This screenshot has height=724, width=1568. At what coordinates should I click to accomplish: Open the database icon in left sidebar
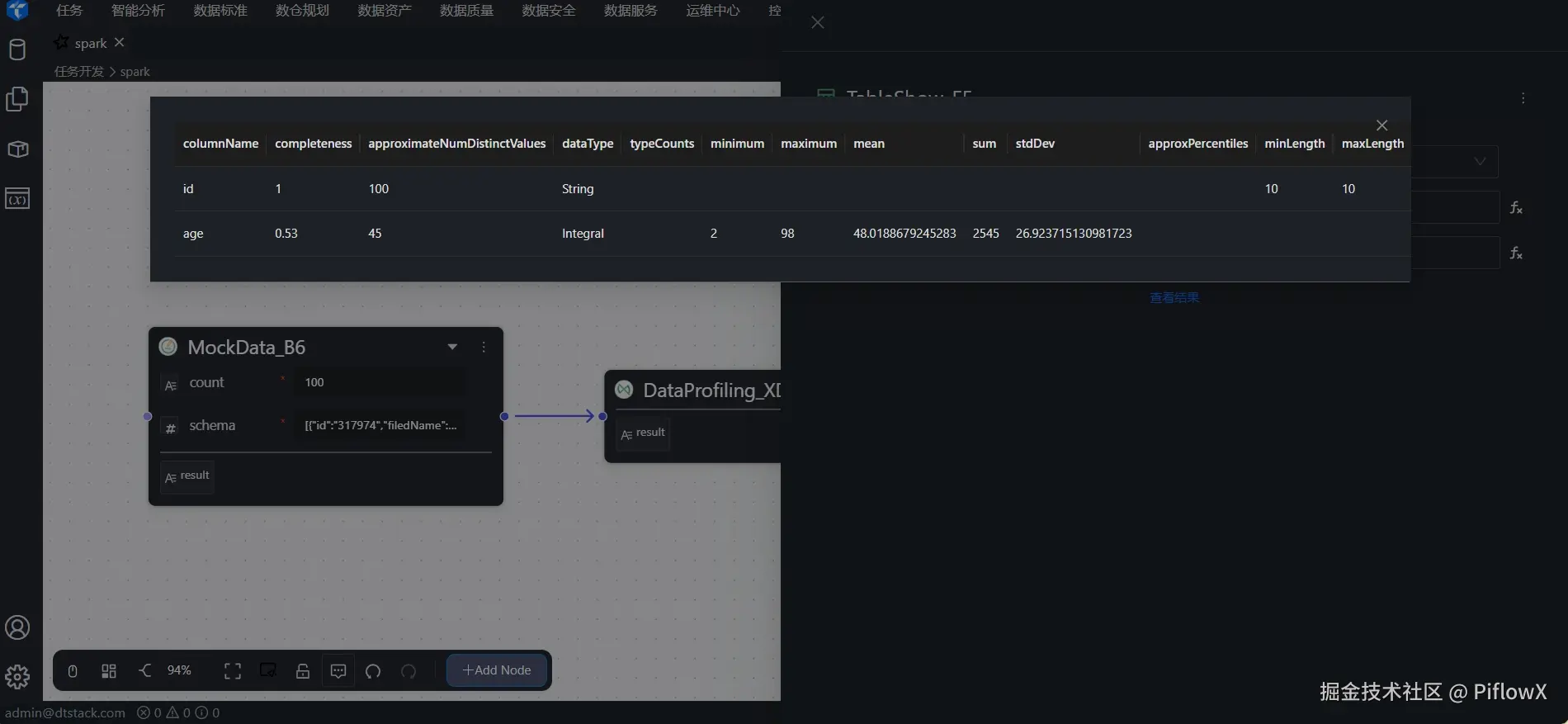(x=17, y=50)
